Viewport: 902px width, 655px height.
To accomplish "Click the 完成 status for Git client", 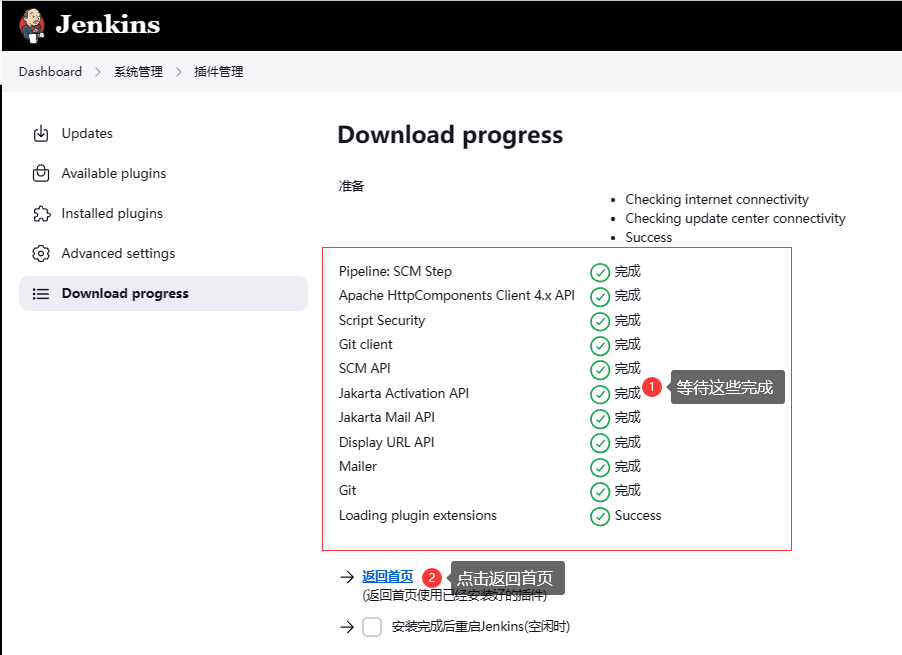I will 628,344.
